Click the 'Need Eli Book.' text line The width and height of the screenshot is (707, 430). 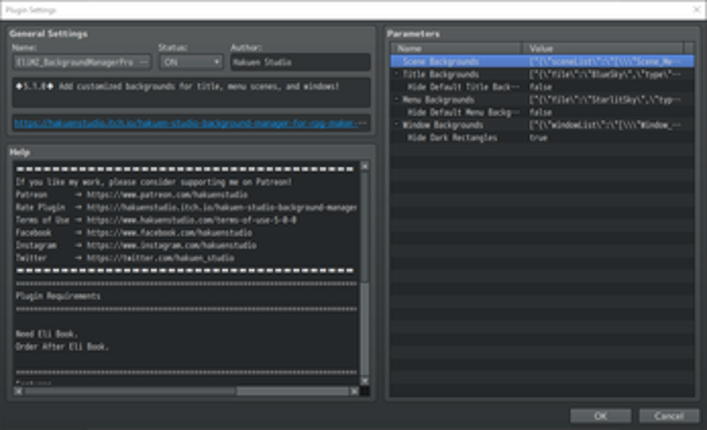[x=47, y=334]
